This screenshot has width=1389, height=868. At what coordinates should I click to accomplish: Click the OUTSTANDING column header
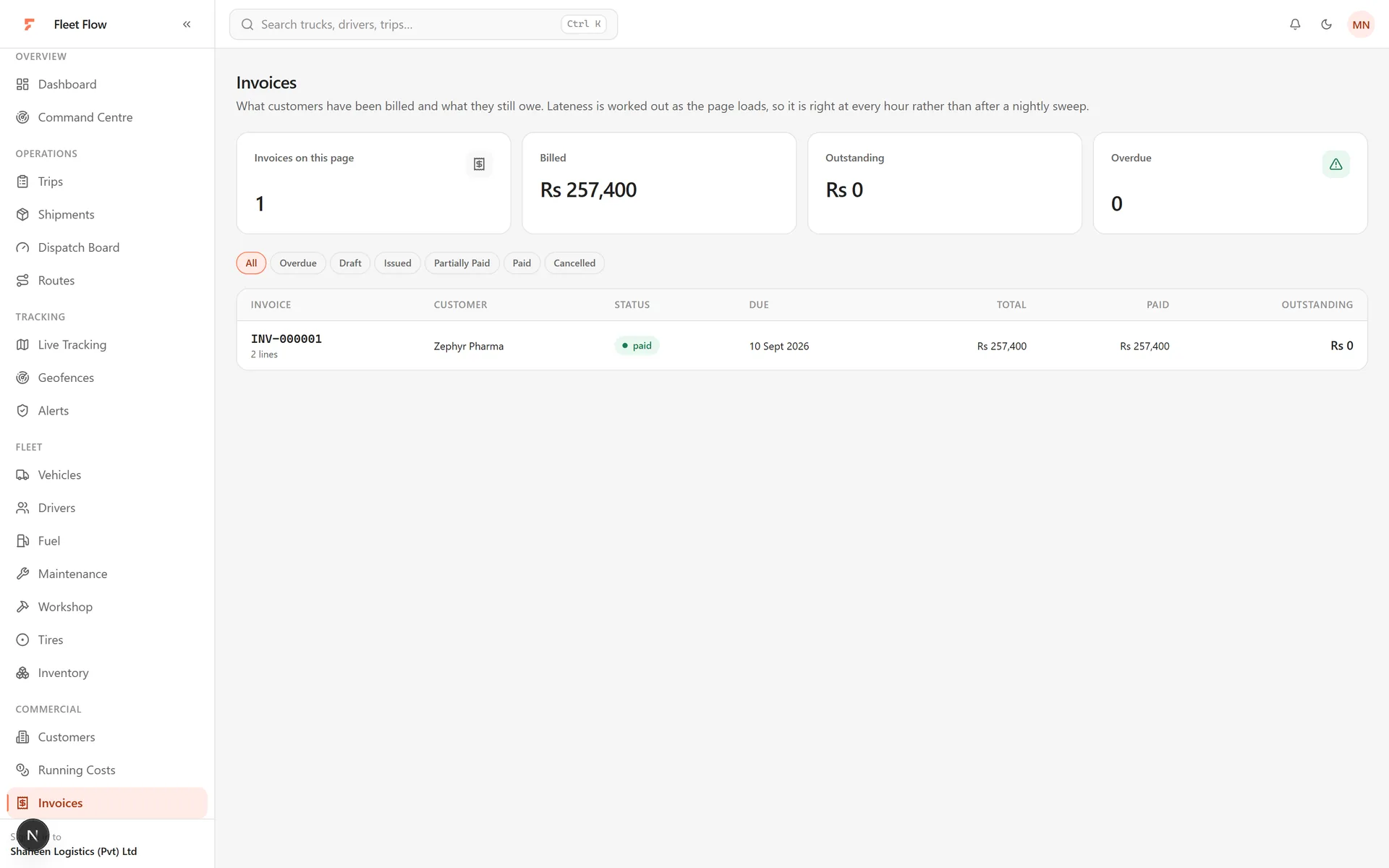pyautogui.click(x=1317, y=305)
